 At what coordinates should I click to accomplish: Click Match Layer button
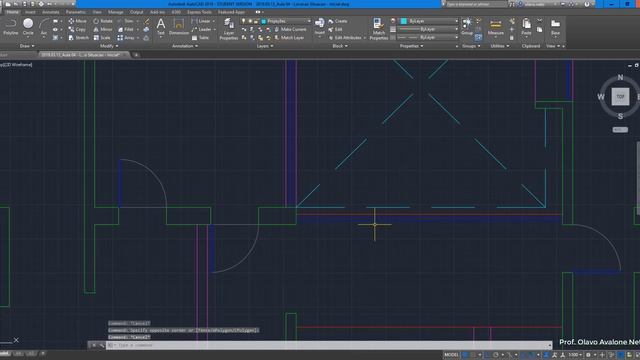tap(289, 38)
